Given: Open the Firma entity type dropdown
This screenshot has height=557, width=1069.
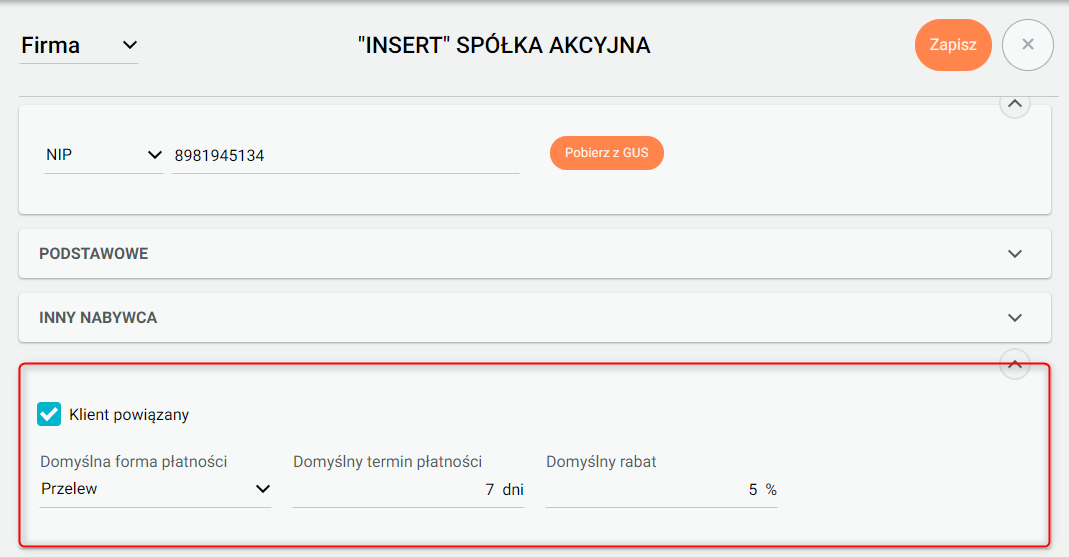Looking at the screenshot, I should [79, 46].
